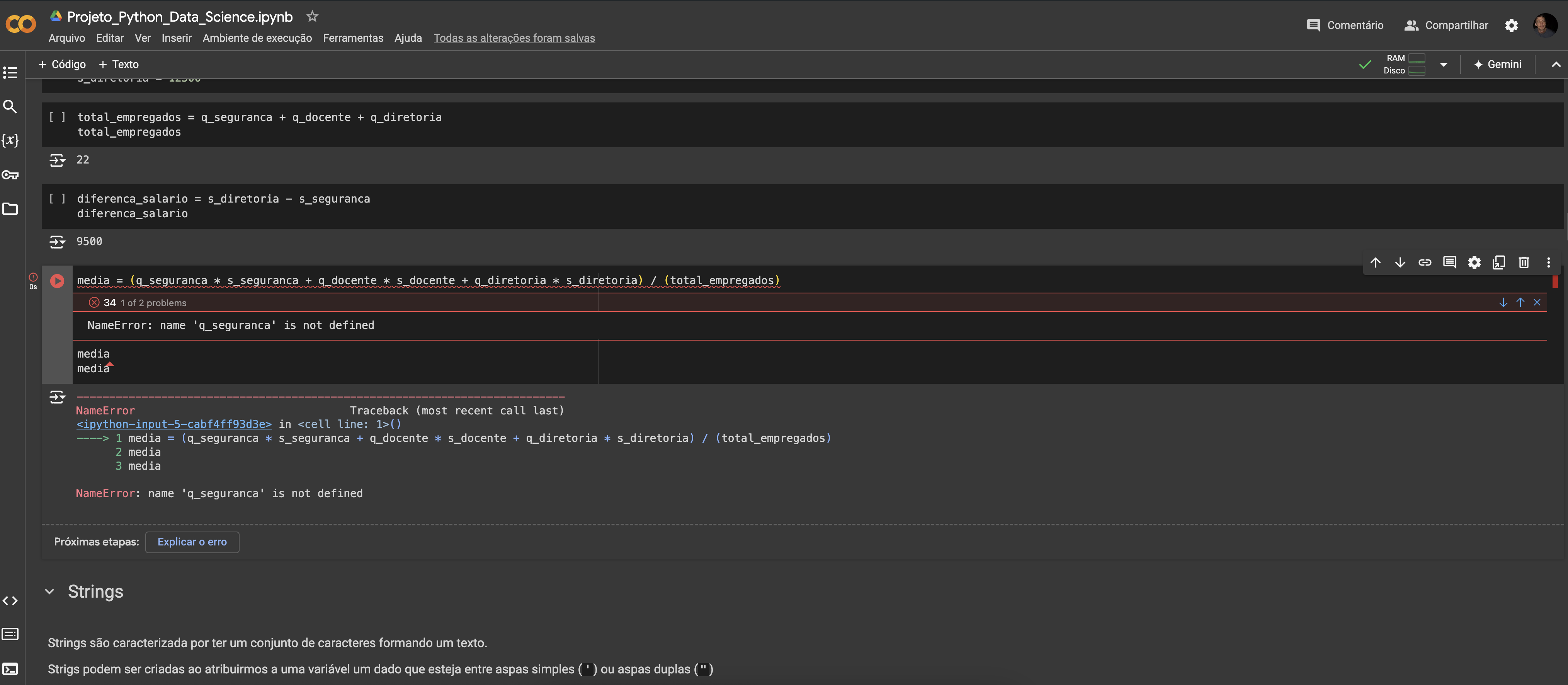Open the Ver menu
This screenshot has width=1568, height=685.
pyautogui.click(x=143, y=38)
